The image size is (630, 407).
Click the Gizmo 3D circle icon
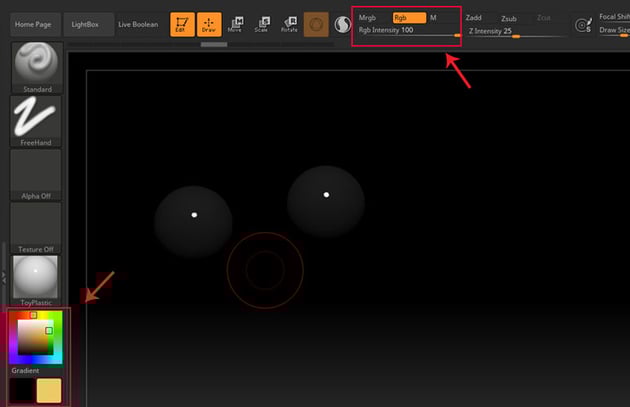(x=316, y=25)
